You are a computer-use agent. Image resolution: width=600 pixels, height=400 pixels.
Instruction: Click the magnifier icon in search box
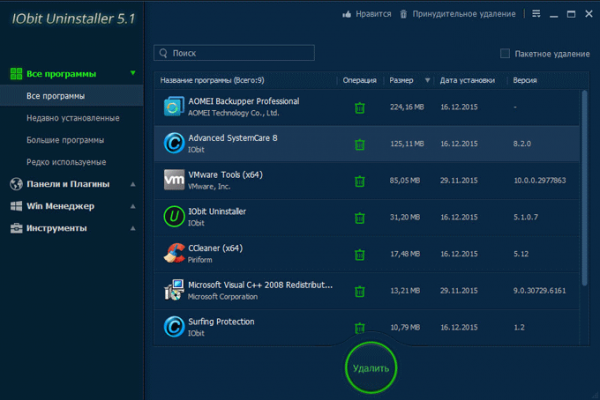click(163, 53)
